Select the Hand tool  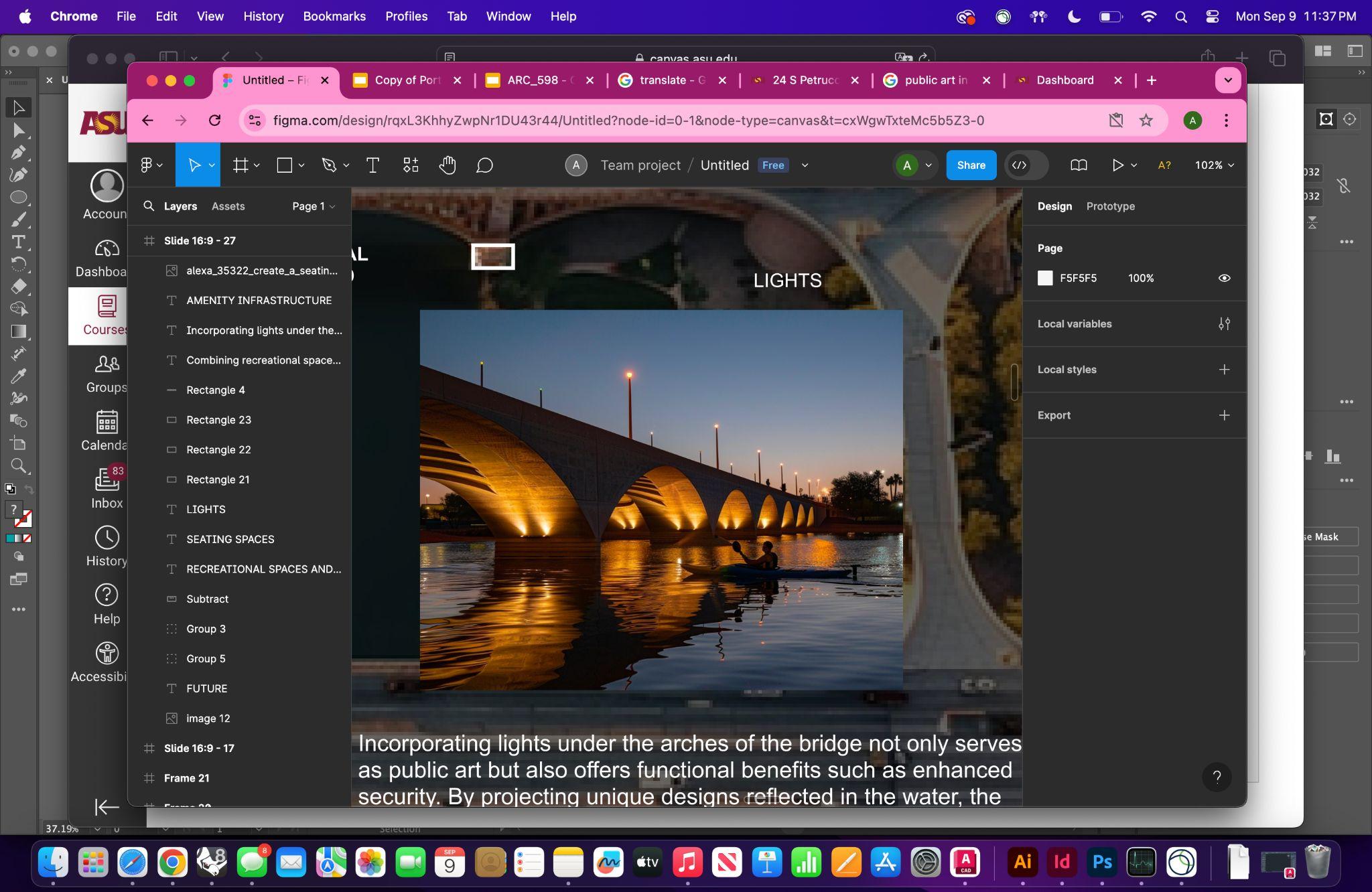[x=448, y=165]
